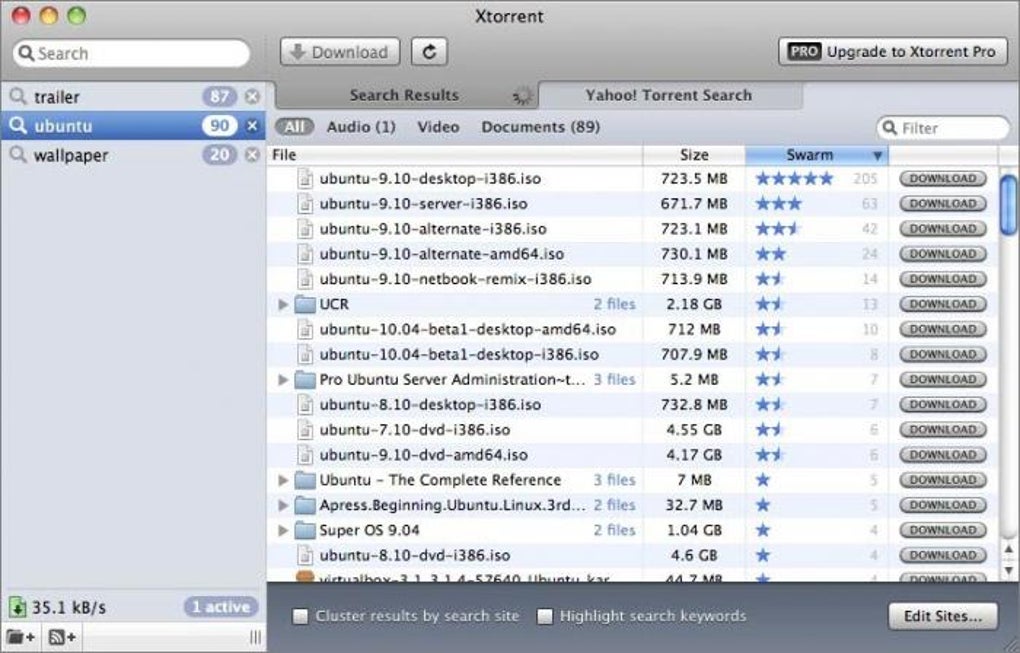
Task: Select the Documents (89) filter
Action: [x=541, y=127]
